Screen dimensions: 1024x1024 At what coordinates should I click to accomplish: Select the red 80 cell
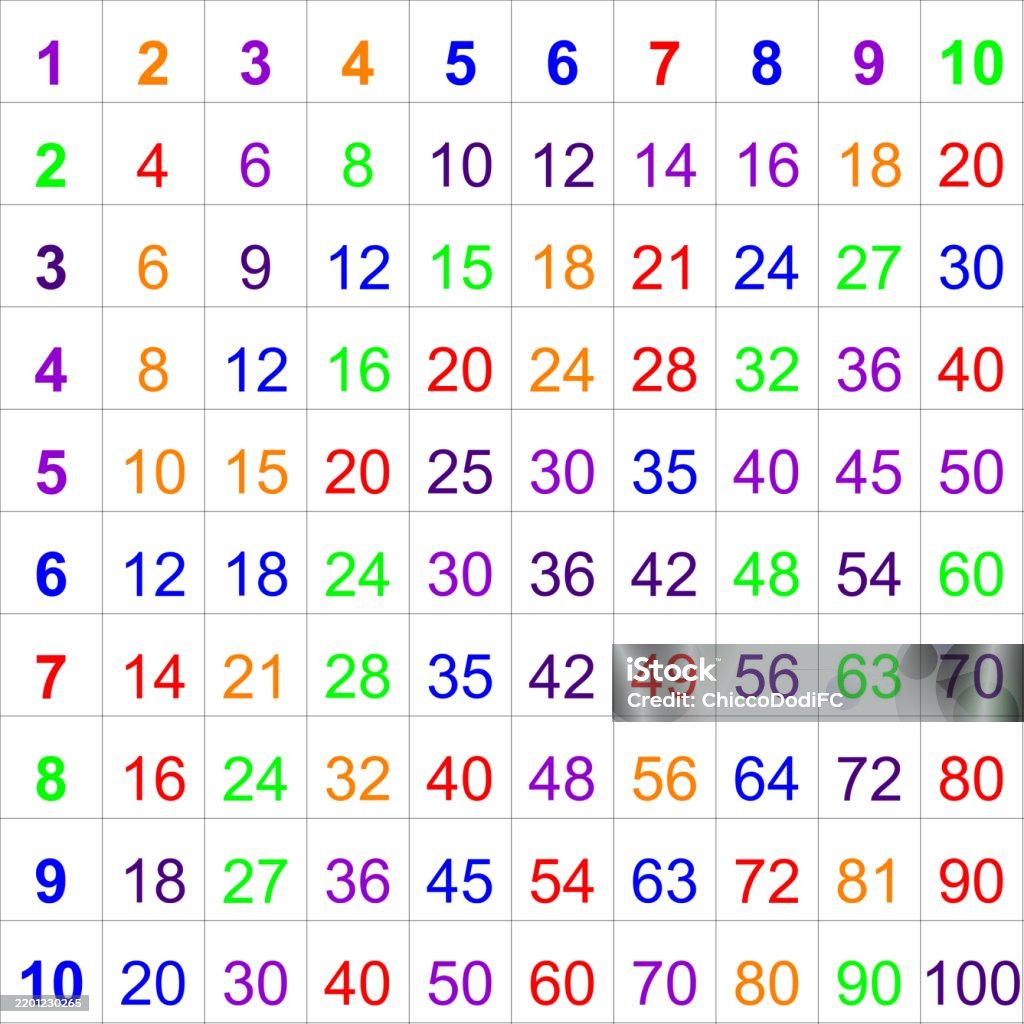pyautogui.click(x=971, y=778)
